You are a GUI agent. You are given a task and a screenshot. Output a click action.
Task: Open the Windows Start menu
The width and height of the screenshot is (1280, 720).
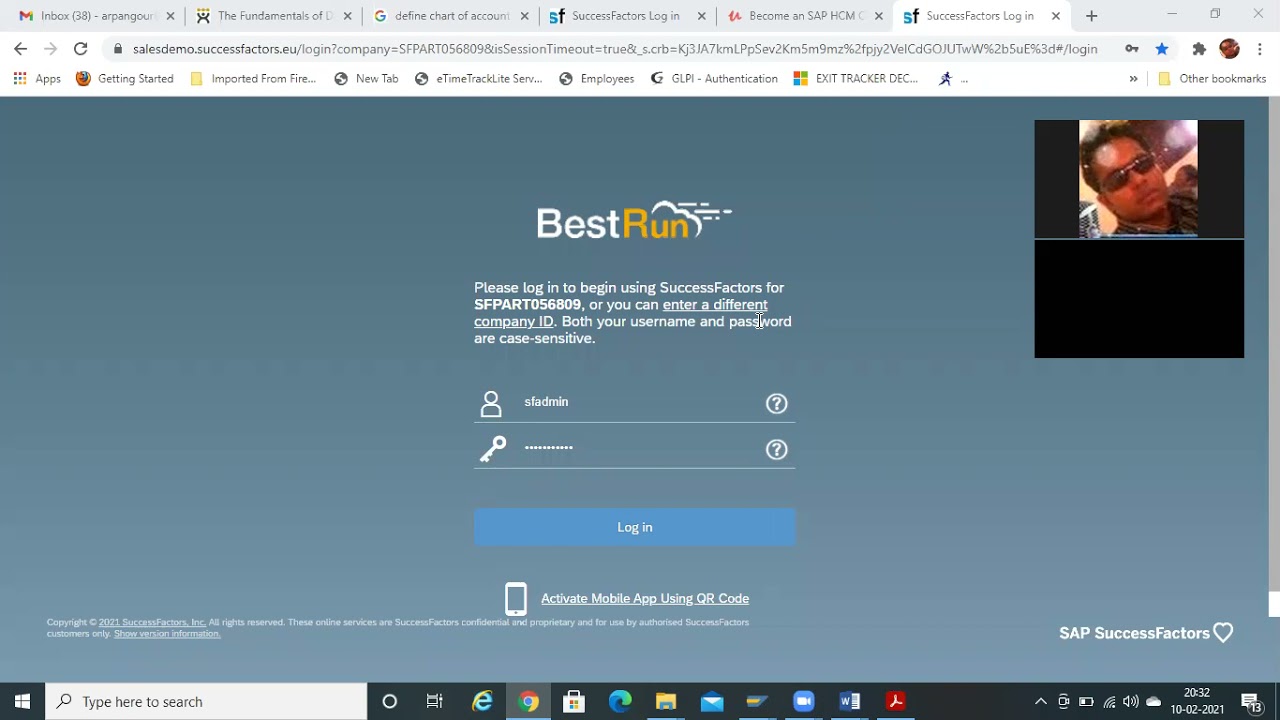pyautogui.click(x=22, y=701)
